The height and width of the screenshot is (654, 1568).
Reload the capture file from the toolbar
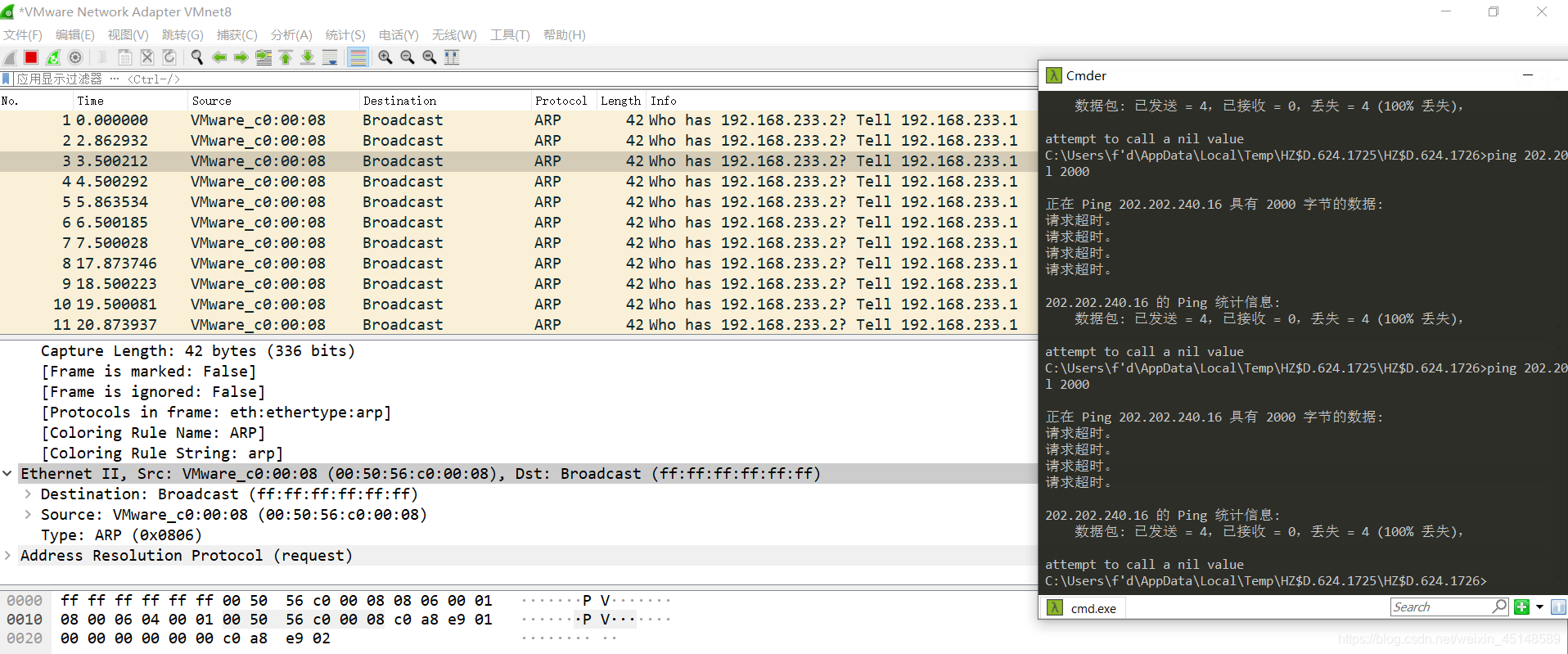click(169, 57)
